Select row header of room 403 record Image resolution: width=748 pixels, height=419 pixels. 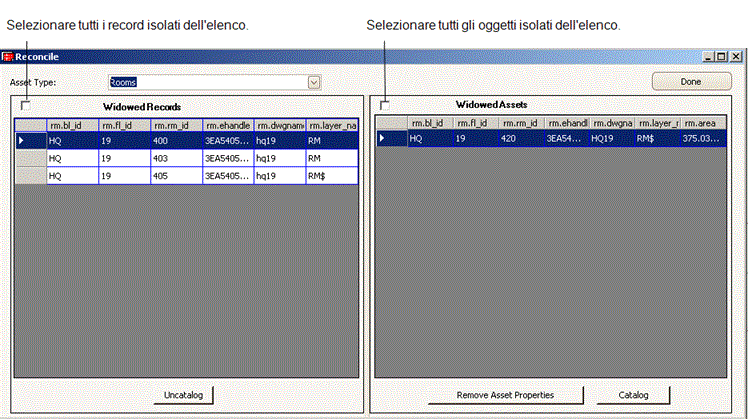pos(31,158)
